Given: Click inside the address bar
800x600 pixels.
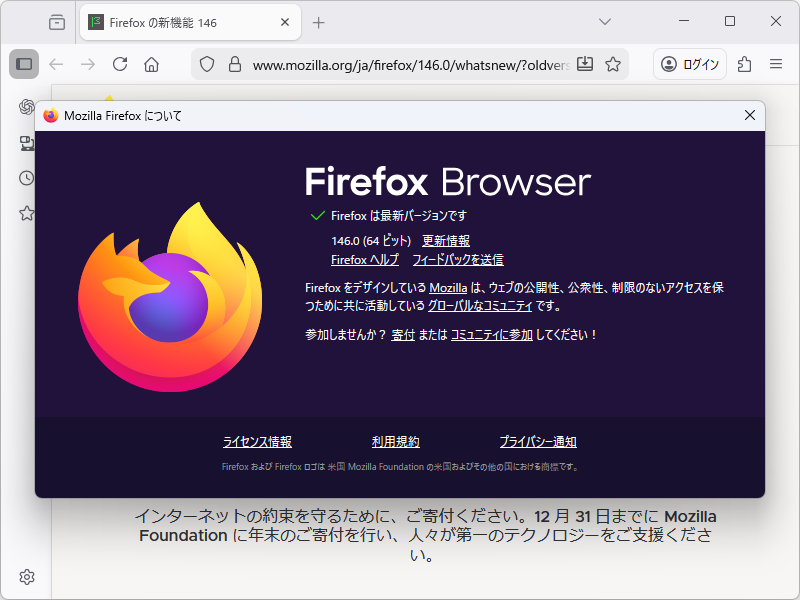Looking at the screenshot, I should pyautogui.click(x=400, y=64).
